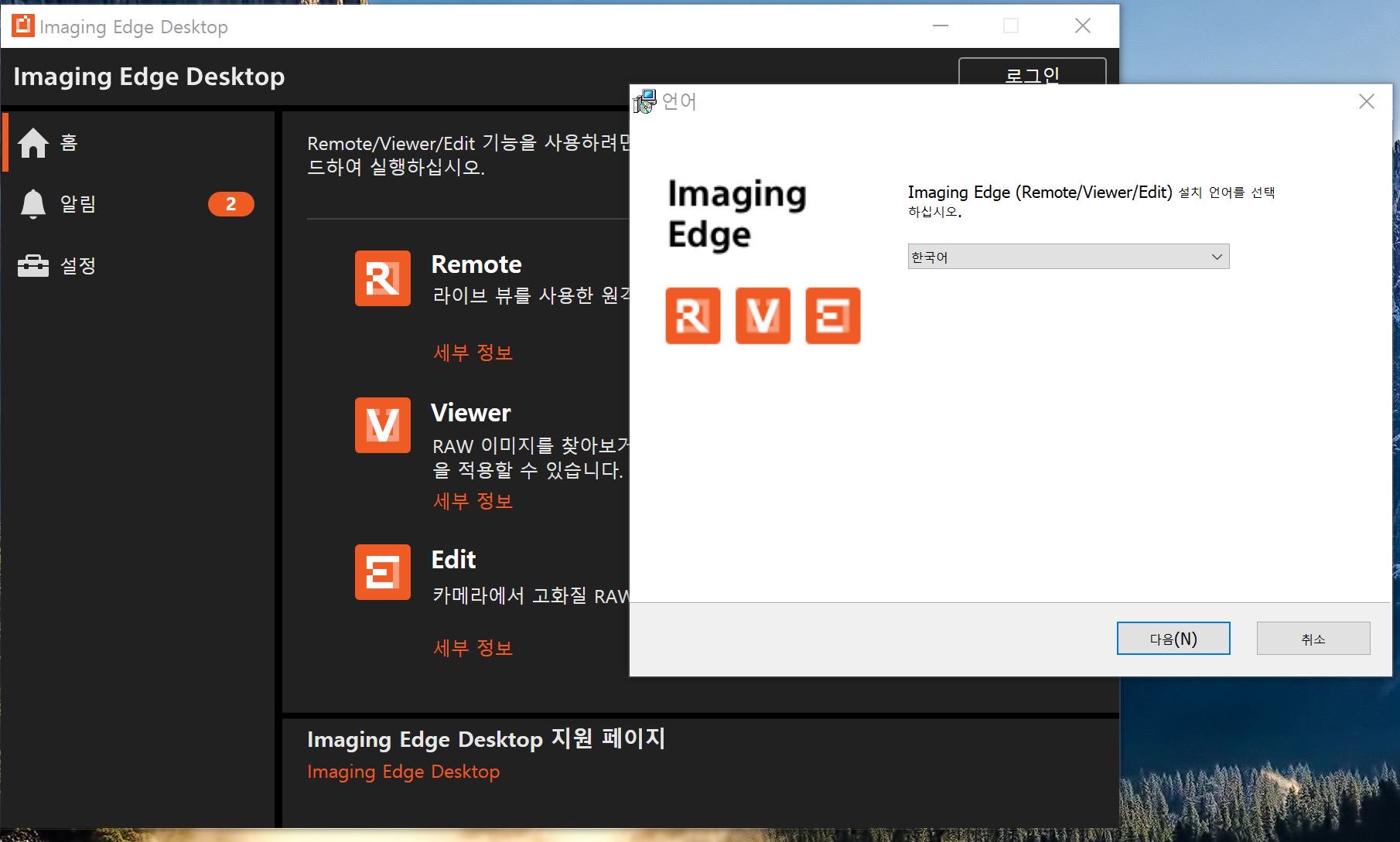Image resolution: width=1400 pixels, height=842 pixels.
Task: Click the Viewer V icon in main window
Action: 383,425
